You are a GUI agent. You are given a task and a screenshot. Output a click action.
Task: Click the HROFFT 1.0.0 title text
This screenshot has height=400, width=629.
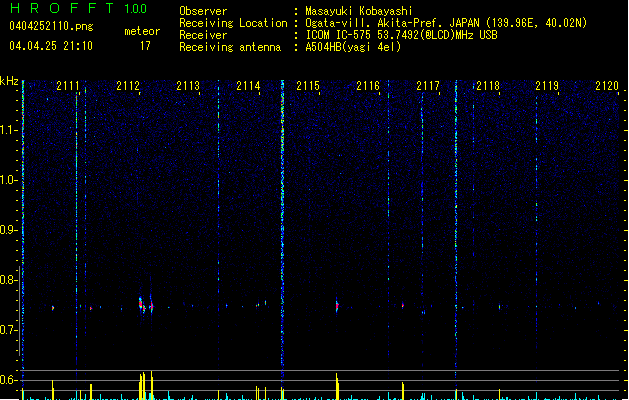coord(78,8)
